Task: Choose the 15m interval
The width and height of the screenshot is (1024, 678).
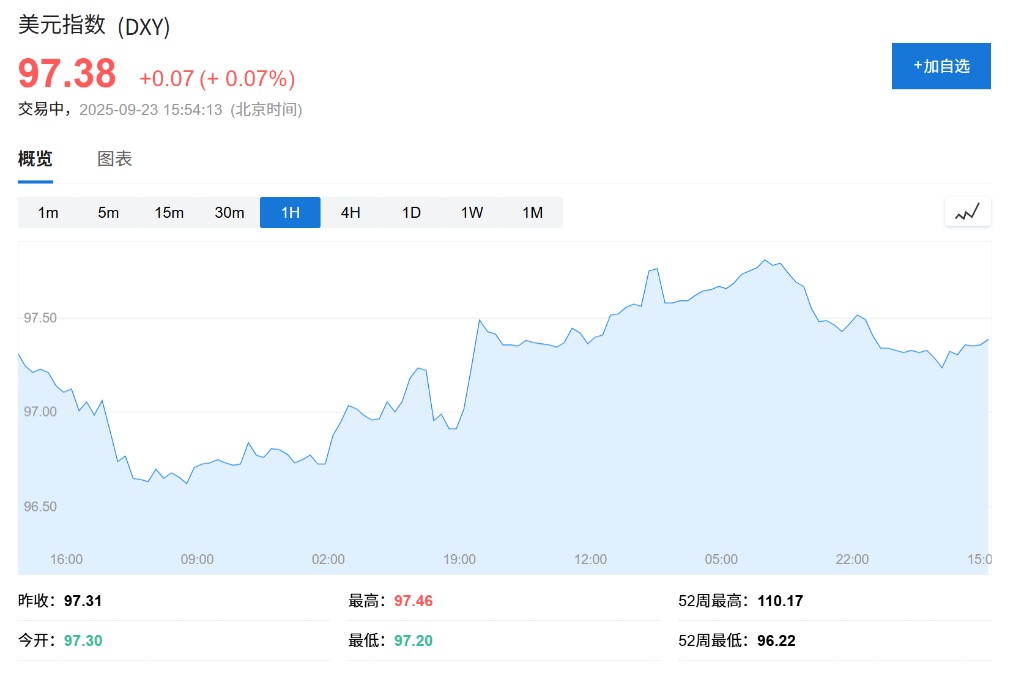Action: click(x=169, y=212)
